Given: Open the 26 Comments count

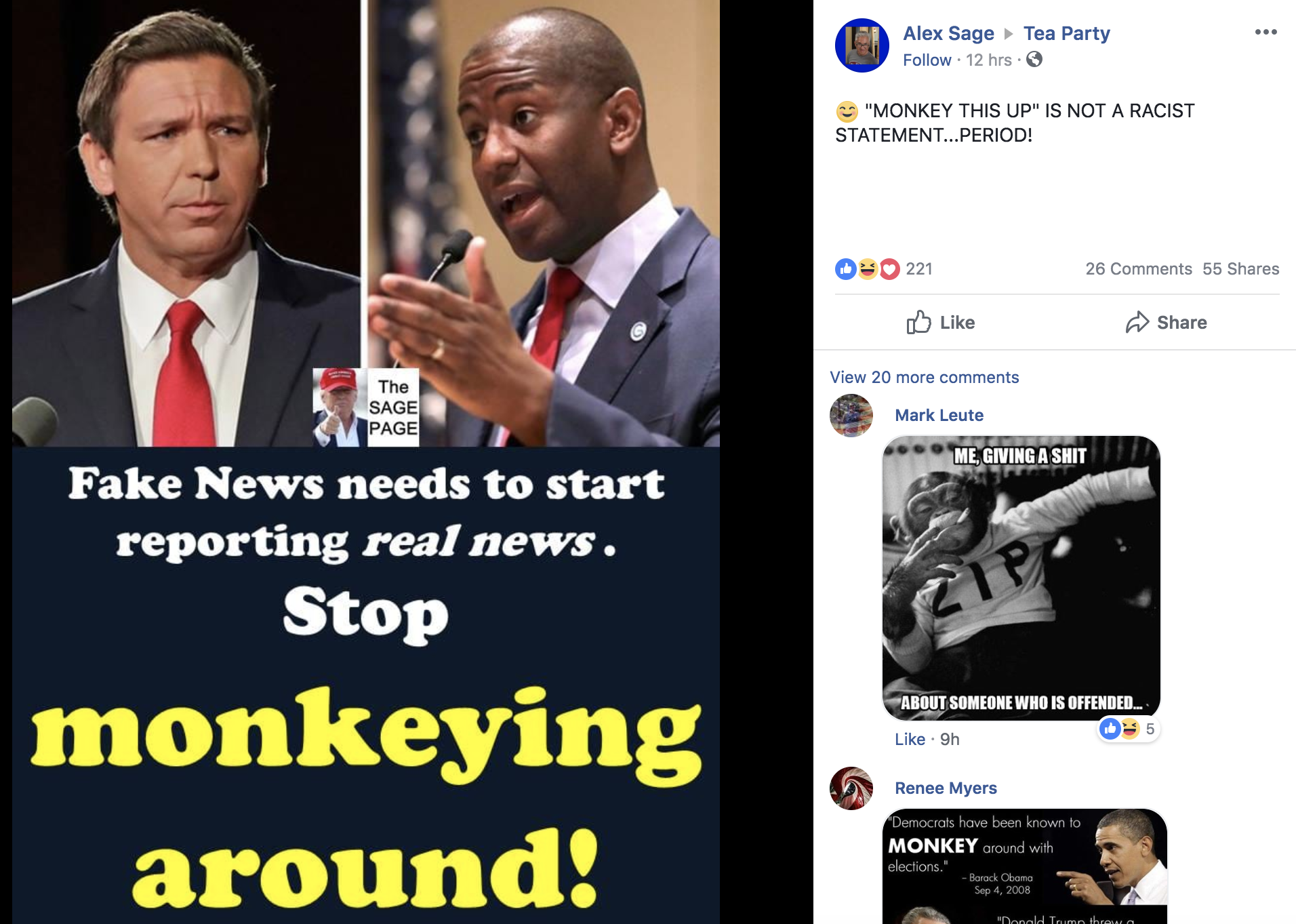Looking at the screenshot, I should 1139,269.
